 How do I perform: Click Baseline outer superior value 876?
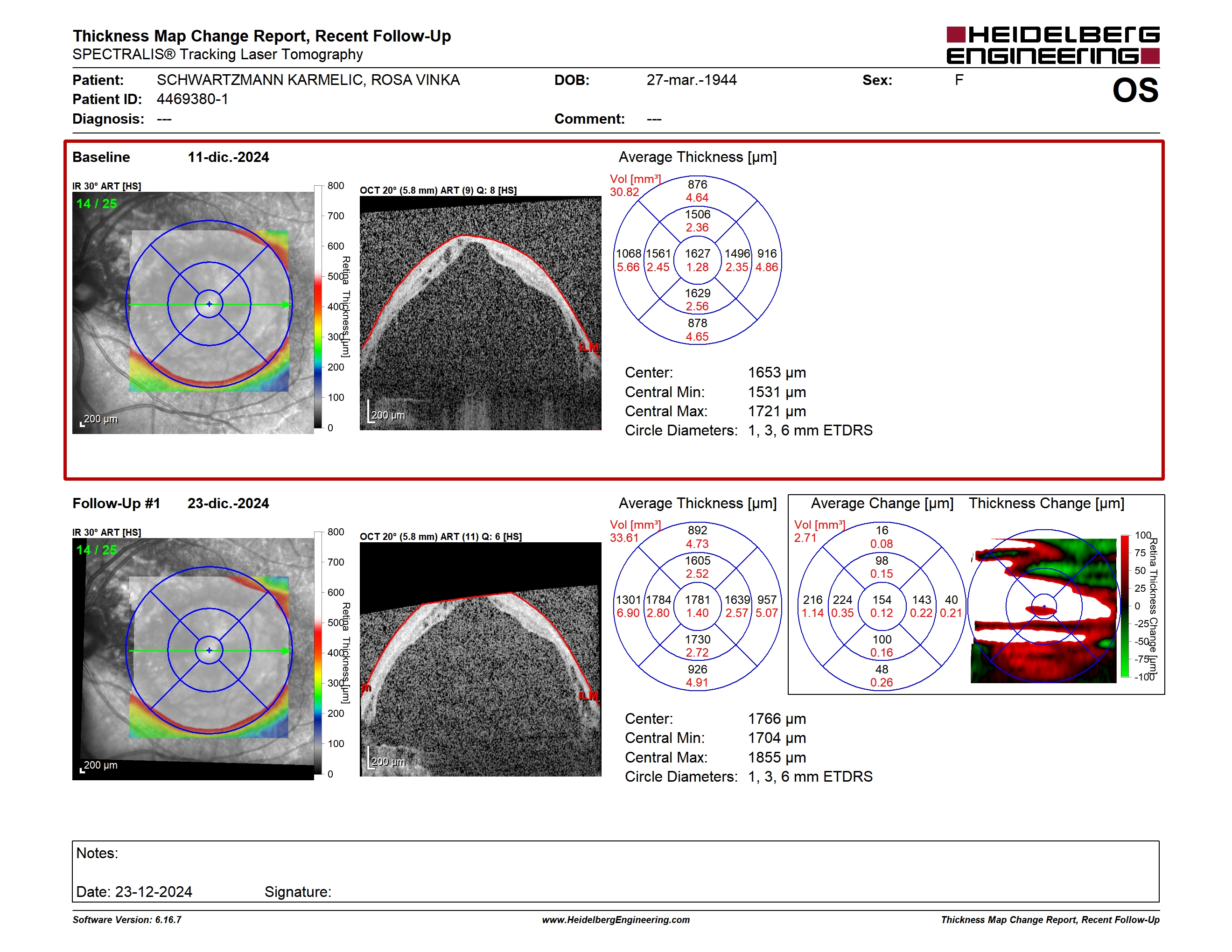[697, 184]
